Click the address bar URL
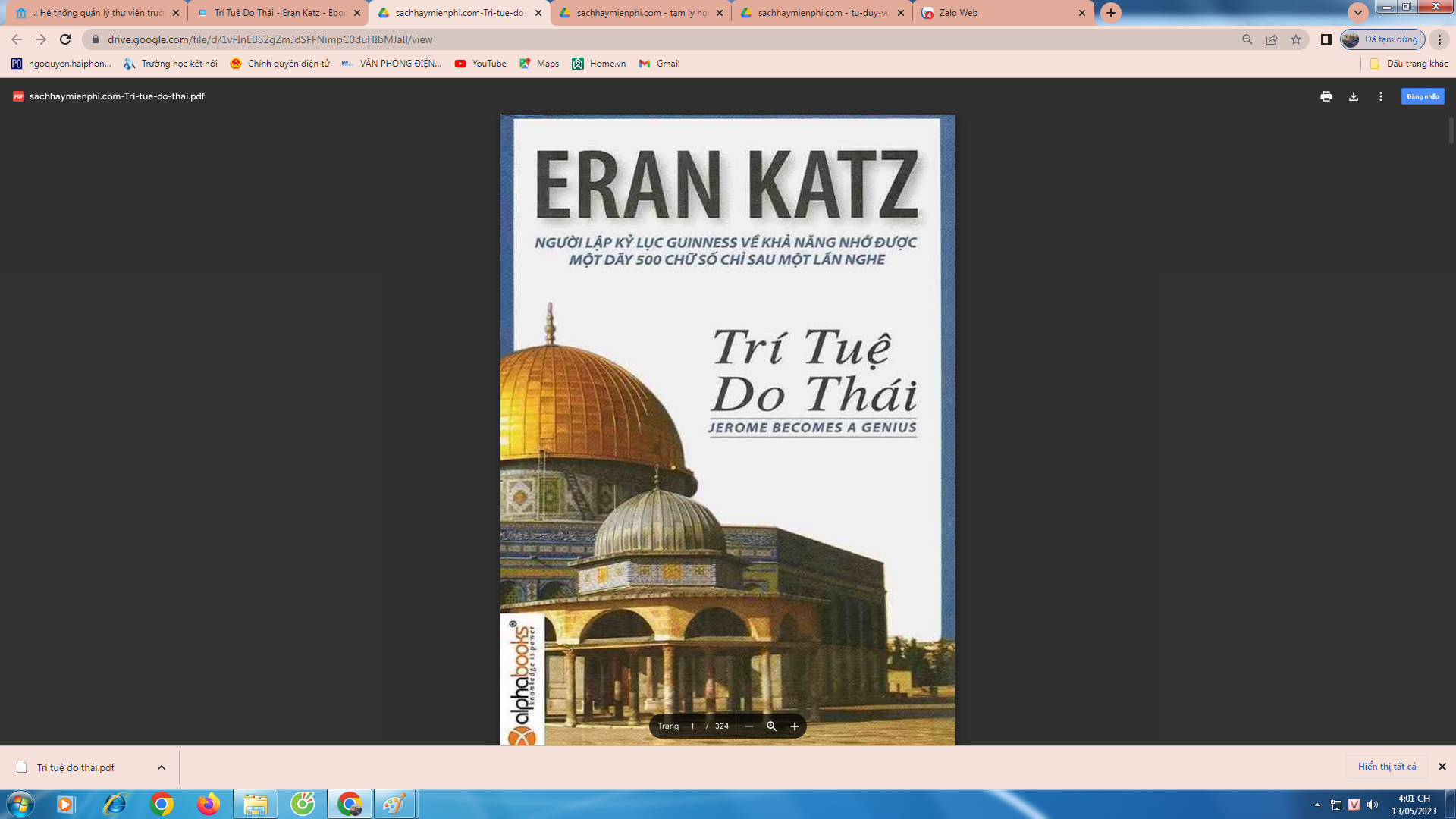Screen dimensions: 1456x819 coord(270,39)
